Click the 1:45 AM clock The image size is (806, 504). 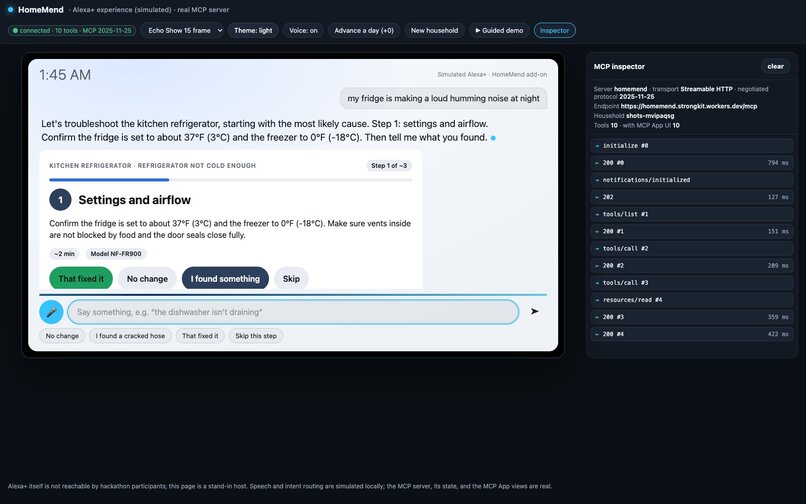coord(65,75)
